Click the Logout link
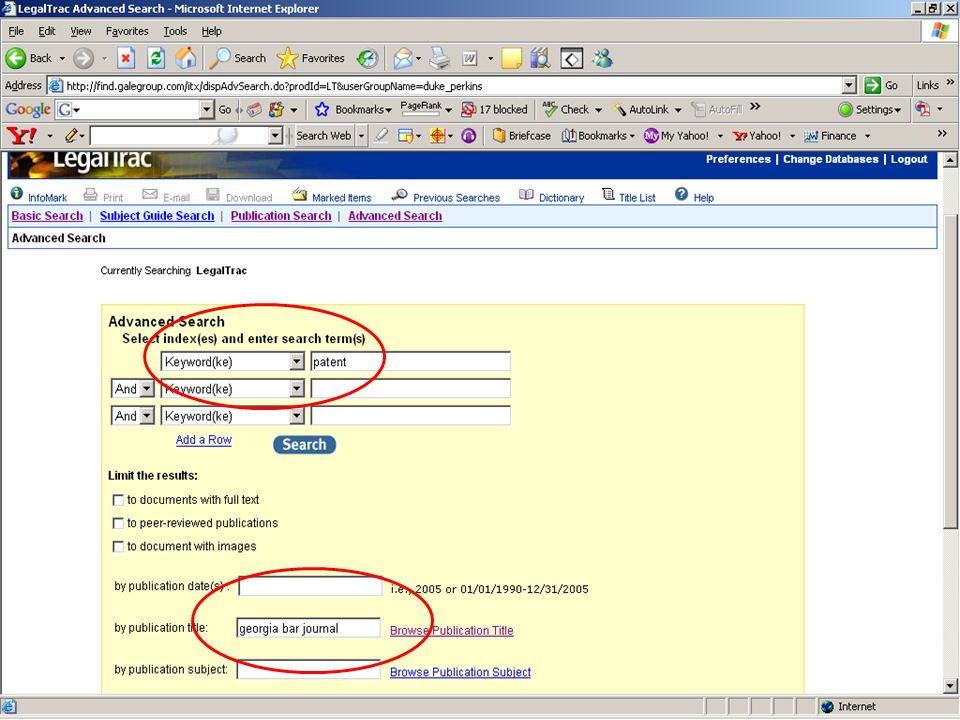 pos(909,159)
